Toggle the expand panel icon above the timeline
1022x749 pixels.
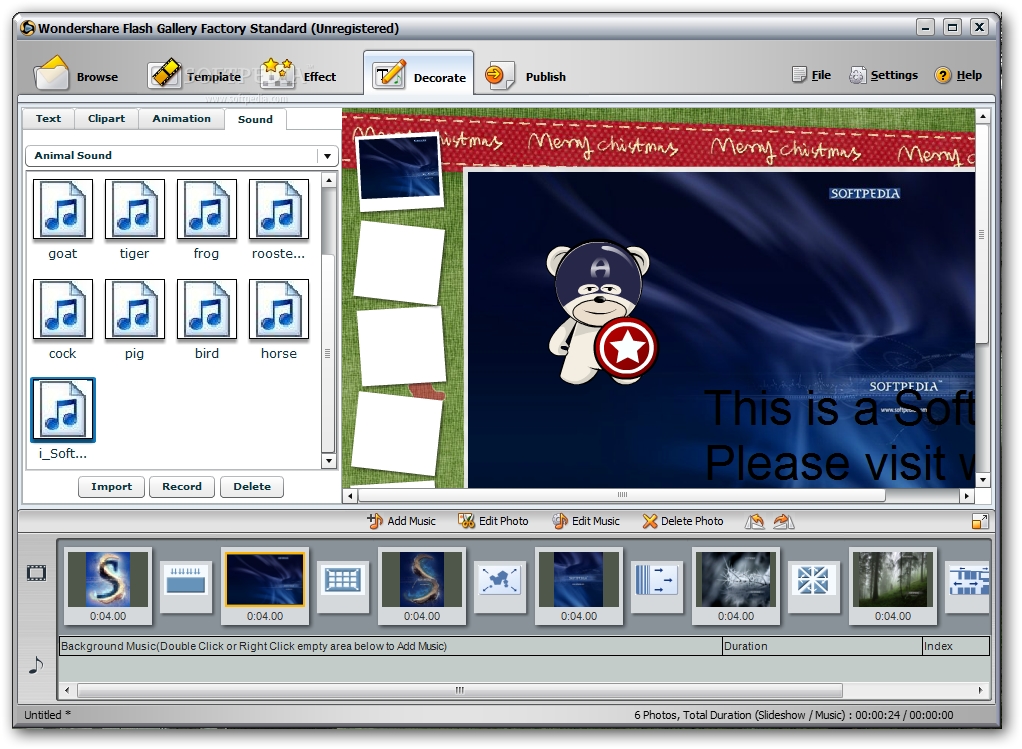pos(980,521)
